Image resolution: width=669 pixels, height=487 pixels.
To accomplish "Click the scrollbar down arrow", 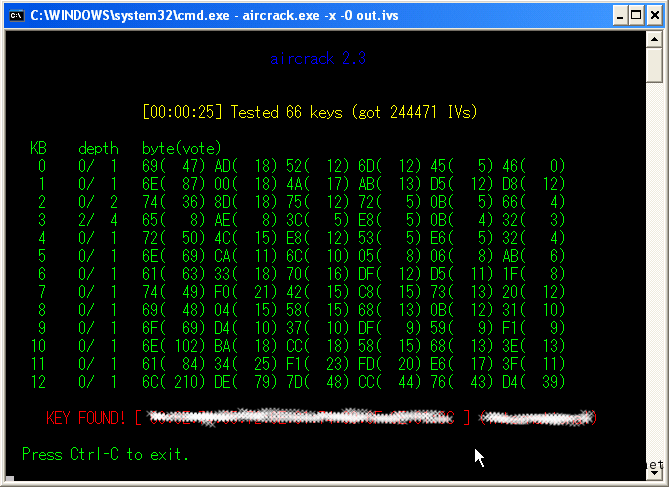I will (x=654, y=472).
